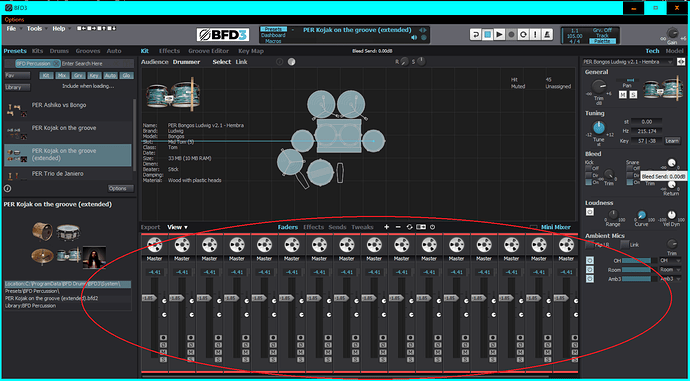
Task: Open the Tools menu dropdown
Action: (x=37, y=29)
